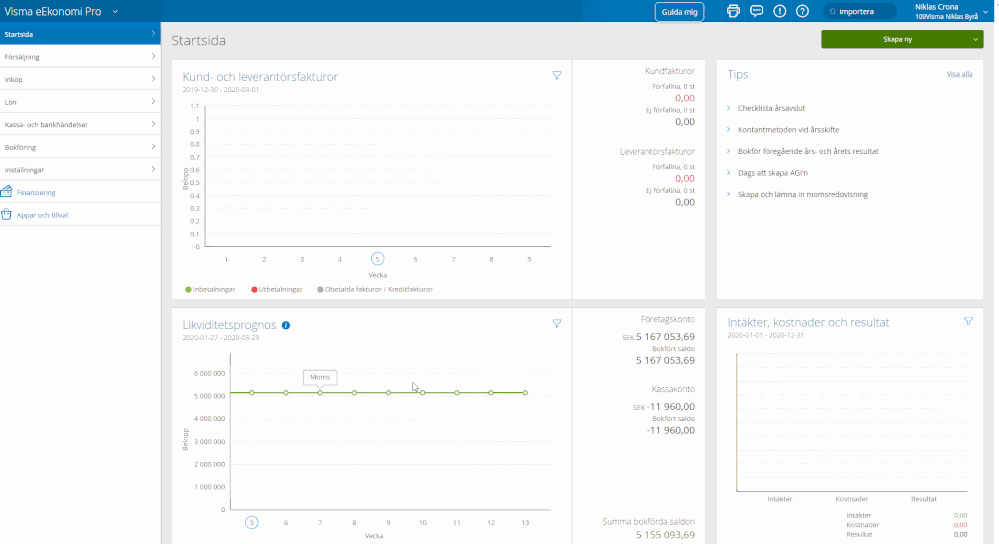Image resolution: width=999 pixels, height=544 pixels.
Task: Toggle Utbetalningar legend series
Action: 279,289
